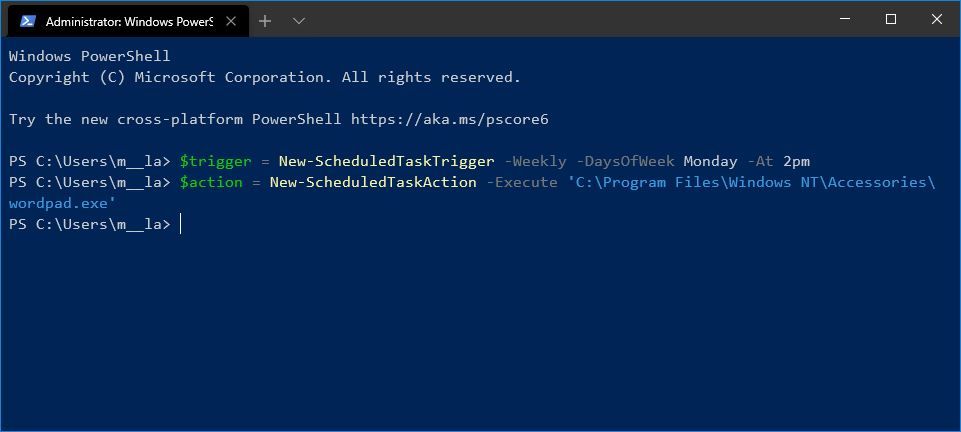
Task: Minimize the terminal window
Action: coord(845,20)
